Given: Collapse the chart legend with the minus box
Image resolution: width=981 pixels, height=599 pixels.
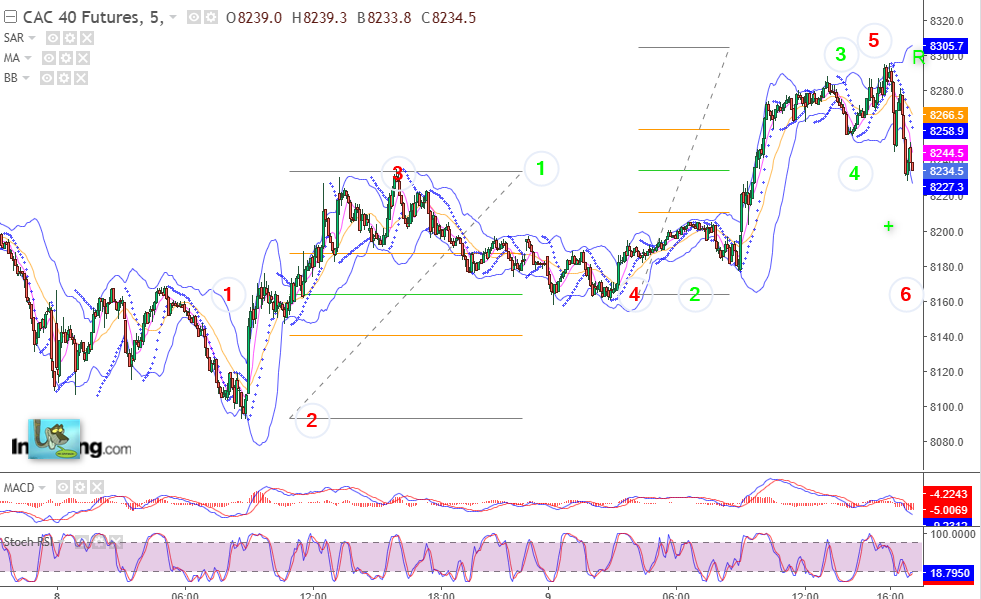Looking at the screenshot, I should (11, 17).
